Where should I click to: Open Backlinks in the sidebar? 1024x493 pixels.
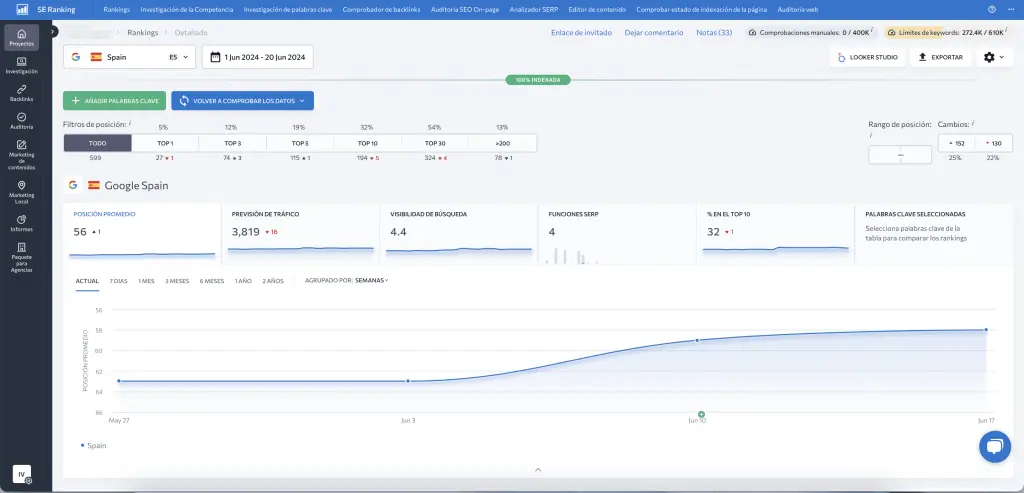(22, 93)
